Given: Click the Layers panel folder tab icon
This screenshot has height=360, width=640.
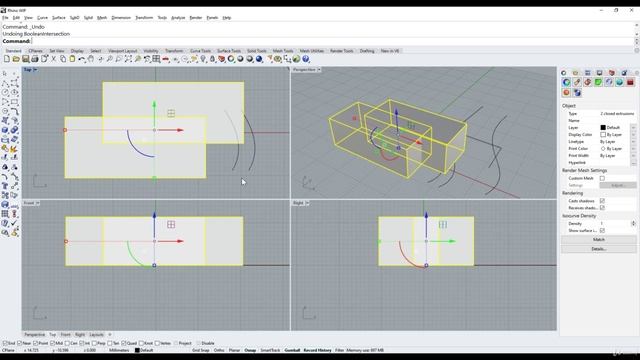Looking at the screenshot, I should (576, 73).
